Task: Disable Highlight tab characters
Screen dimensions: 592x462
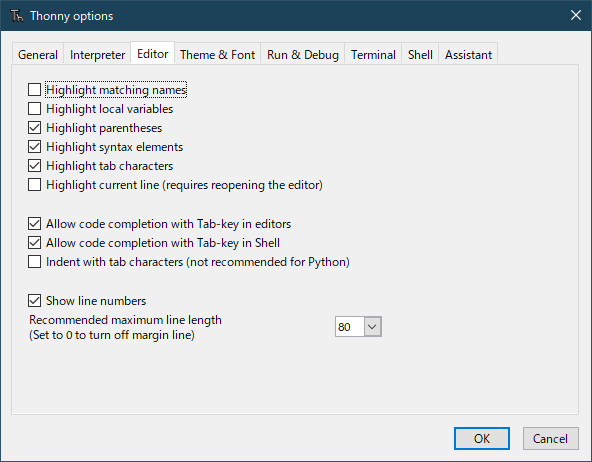Action: (x=34, y=166)
